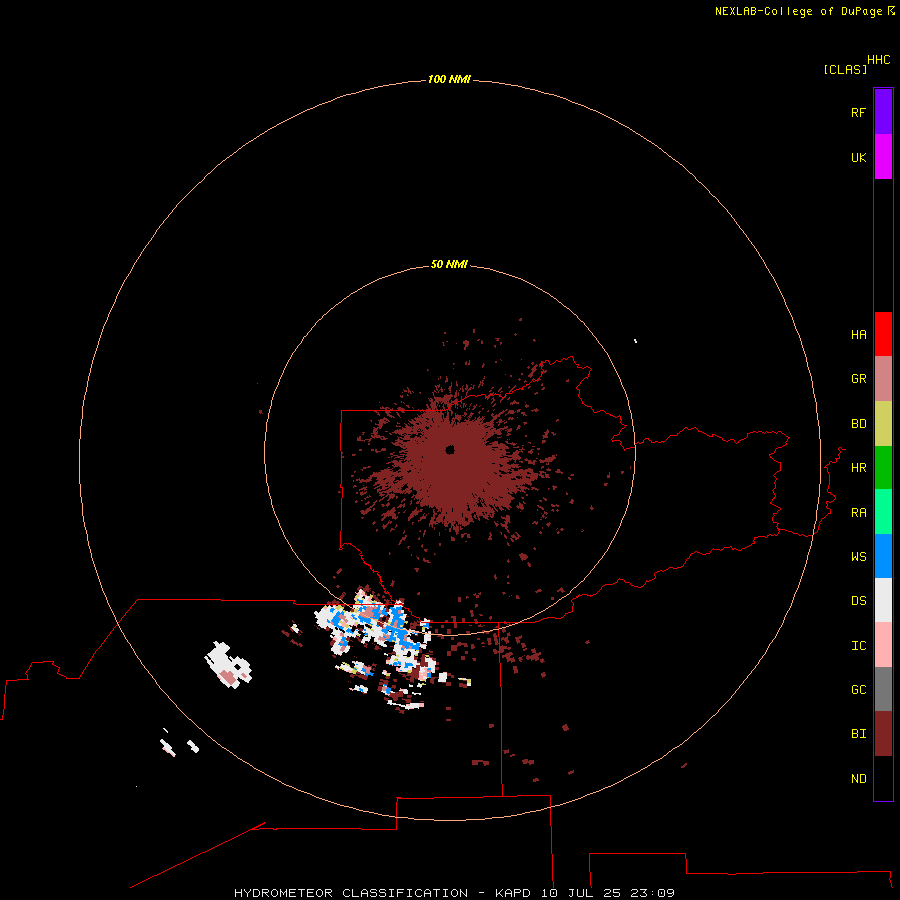Pick the DS white legend swatch
The image size is (900, 900).
[883, 600]
